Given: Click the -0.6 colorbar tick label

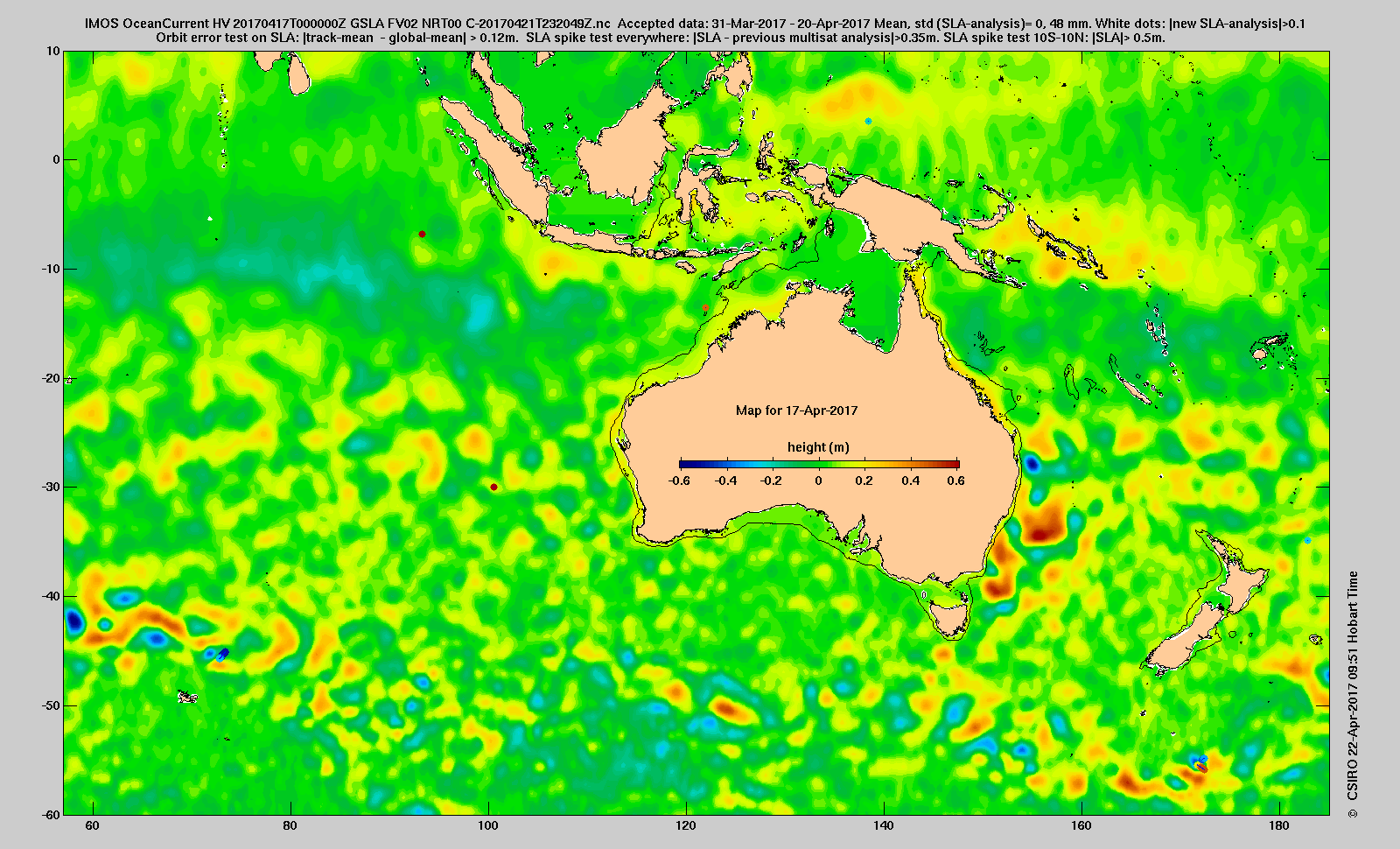Looking at the screenshot, I should [678, 481].
